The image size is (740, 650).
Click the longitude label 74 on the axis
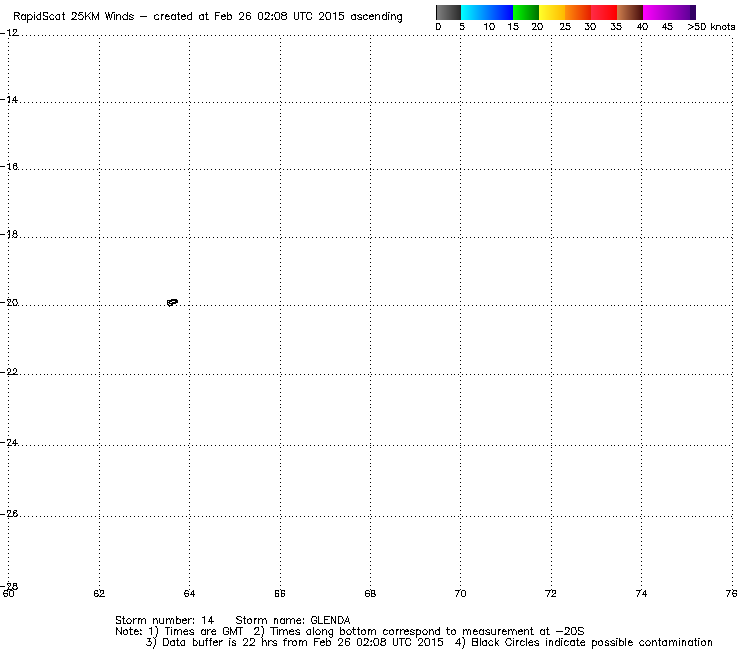(641, 593)
